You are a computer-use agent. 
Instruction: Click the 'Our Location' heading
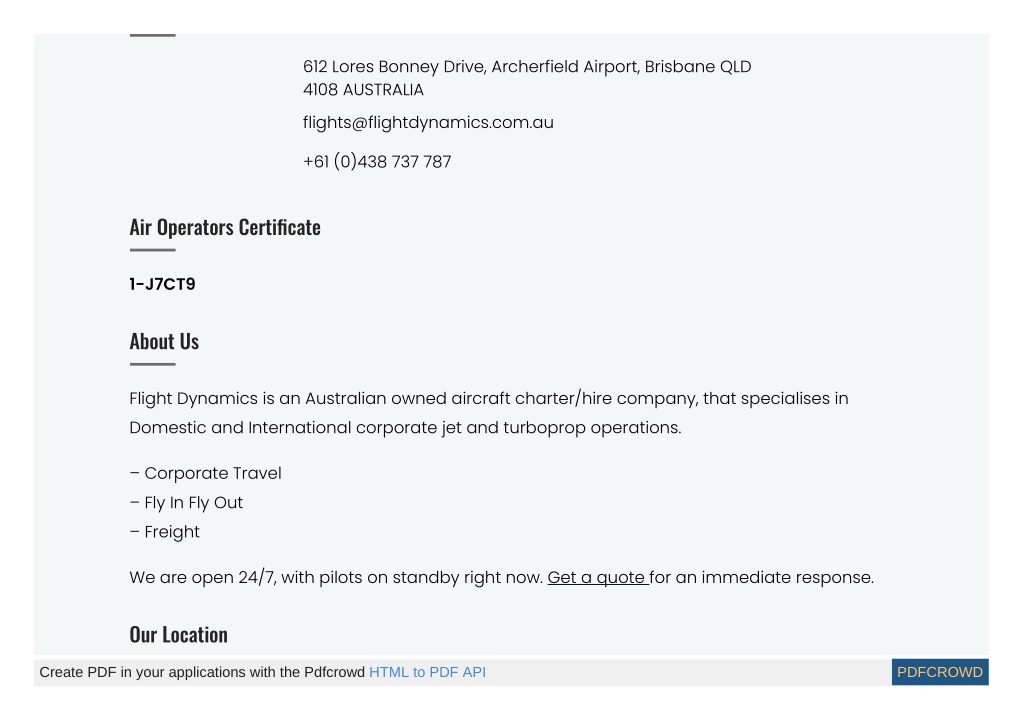[179, 635]
